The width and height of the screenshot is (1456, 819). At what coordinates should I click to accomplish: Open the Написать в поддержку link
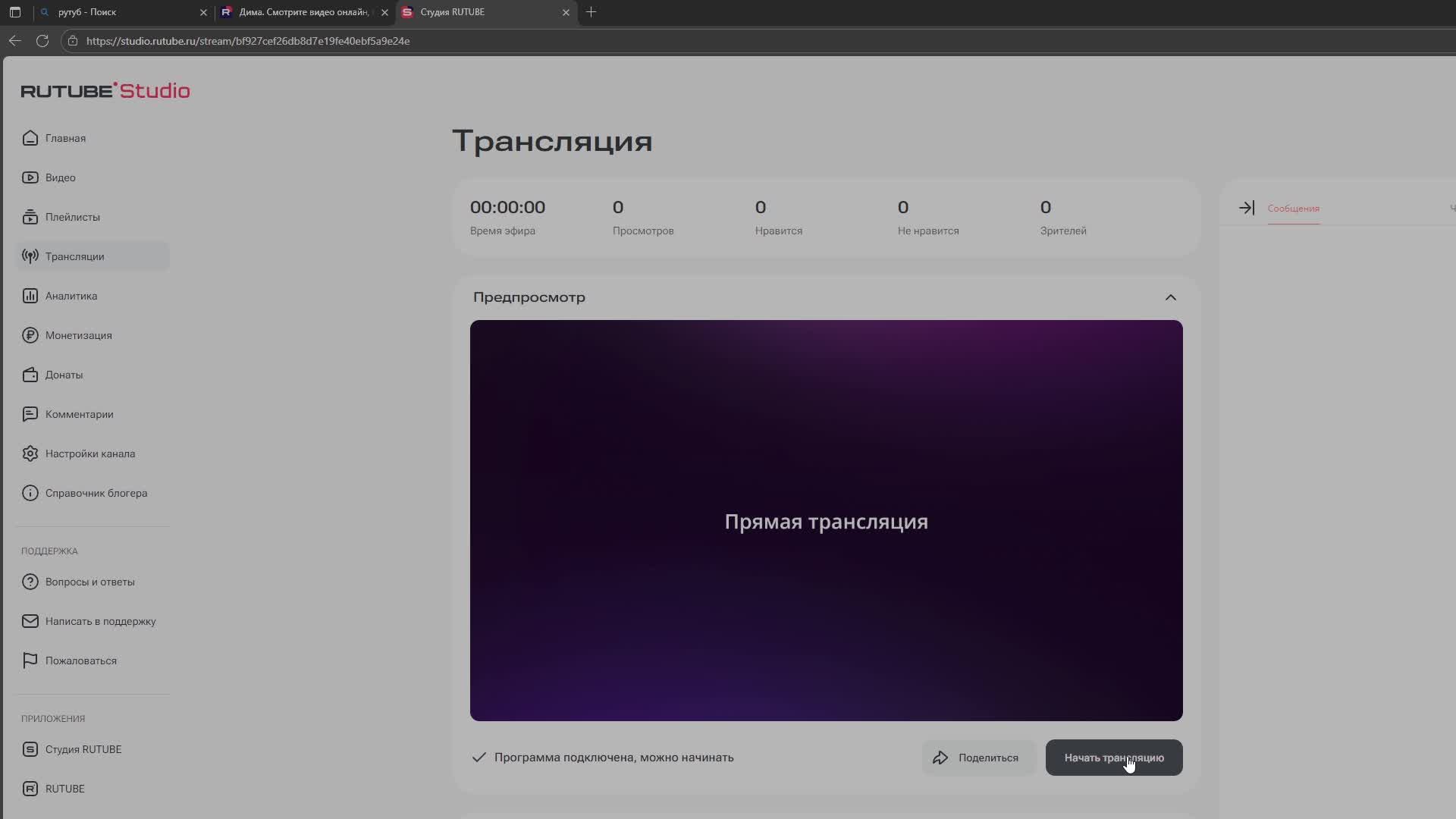coord(100,621)
